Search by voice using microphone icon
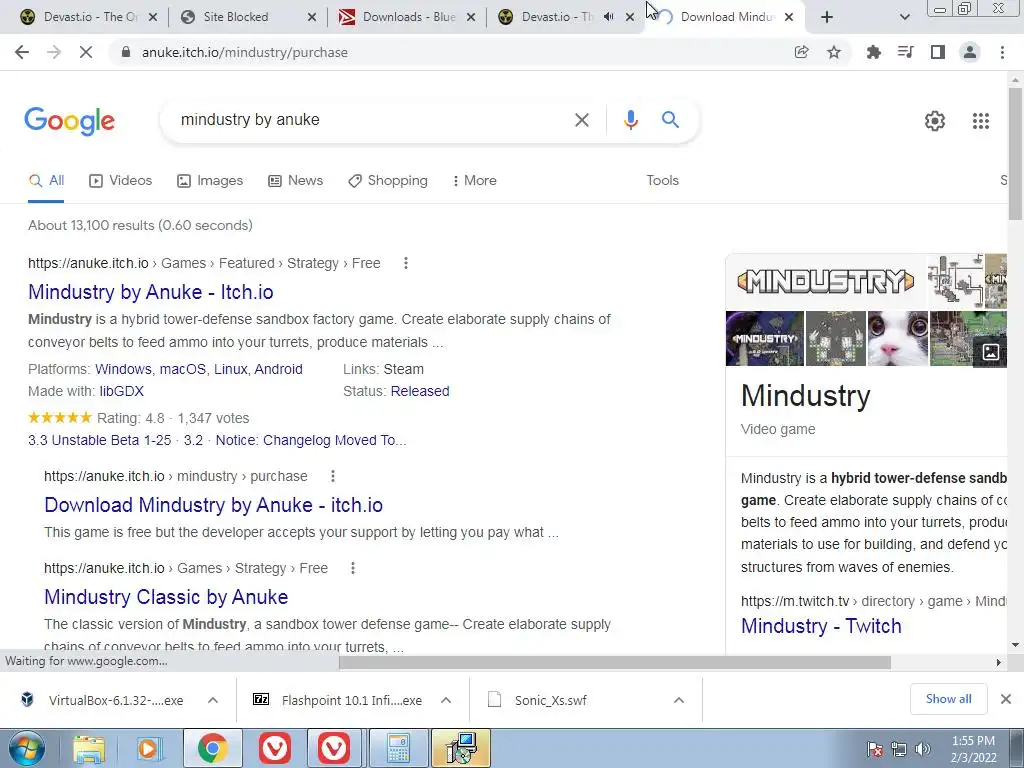 [630, 120]
